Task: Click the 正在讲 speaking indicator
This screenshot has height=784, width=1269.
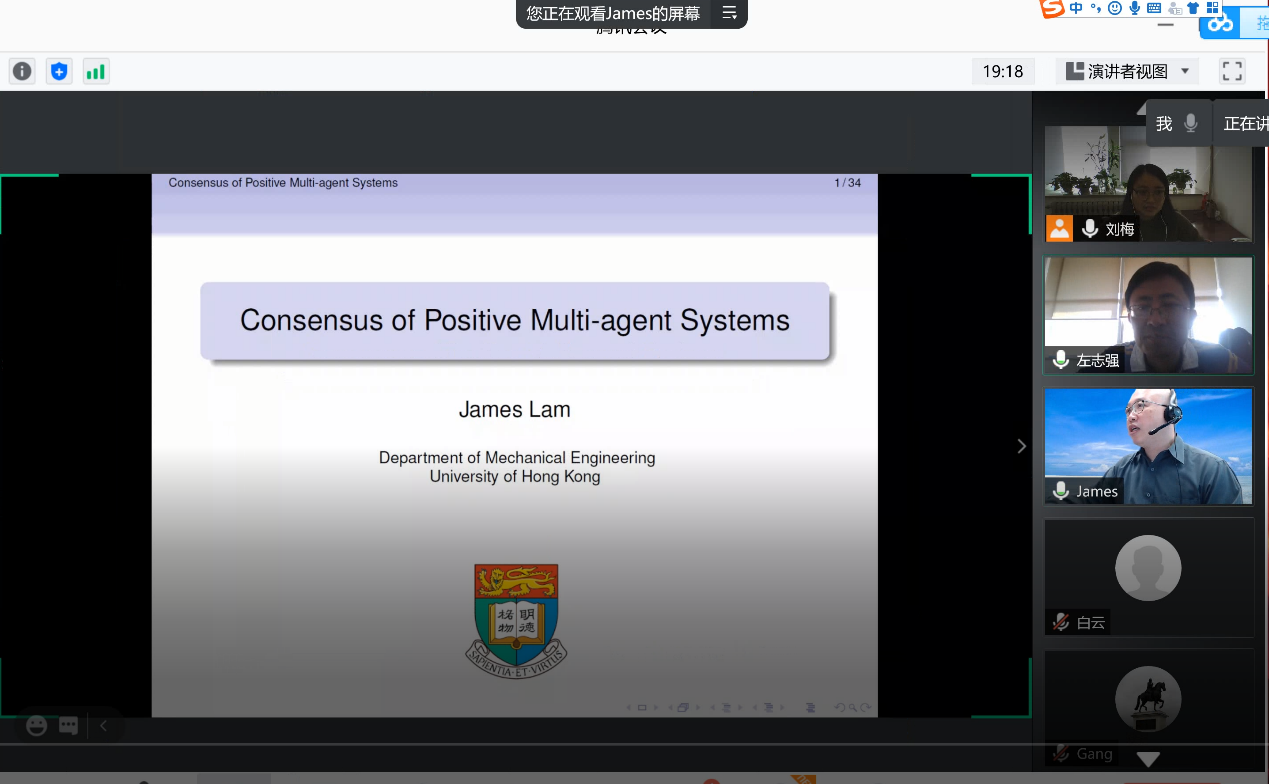Action: click(x=1244, y=123)
